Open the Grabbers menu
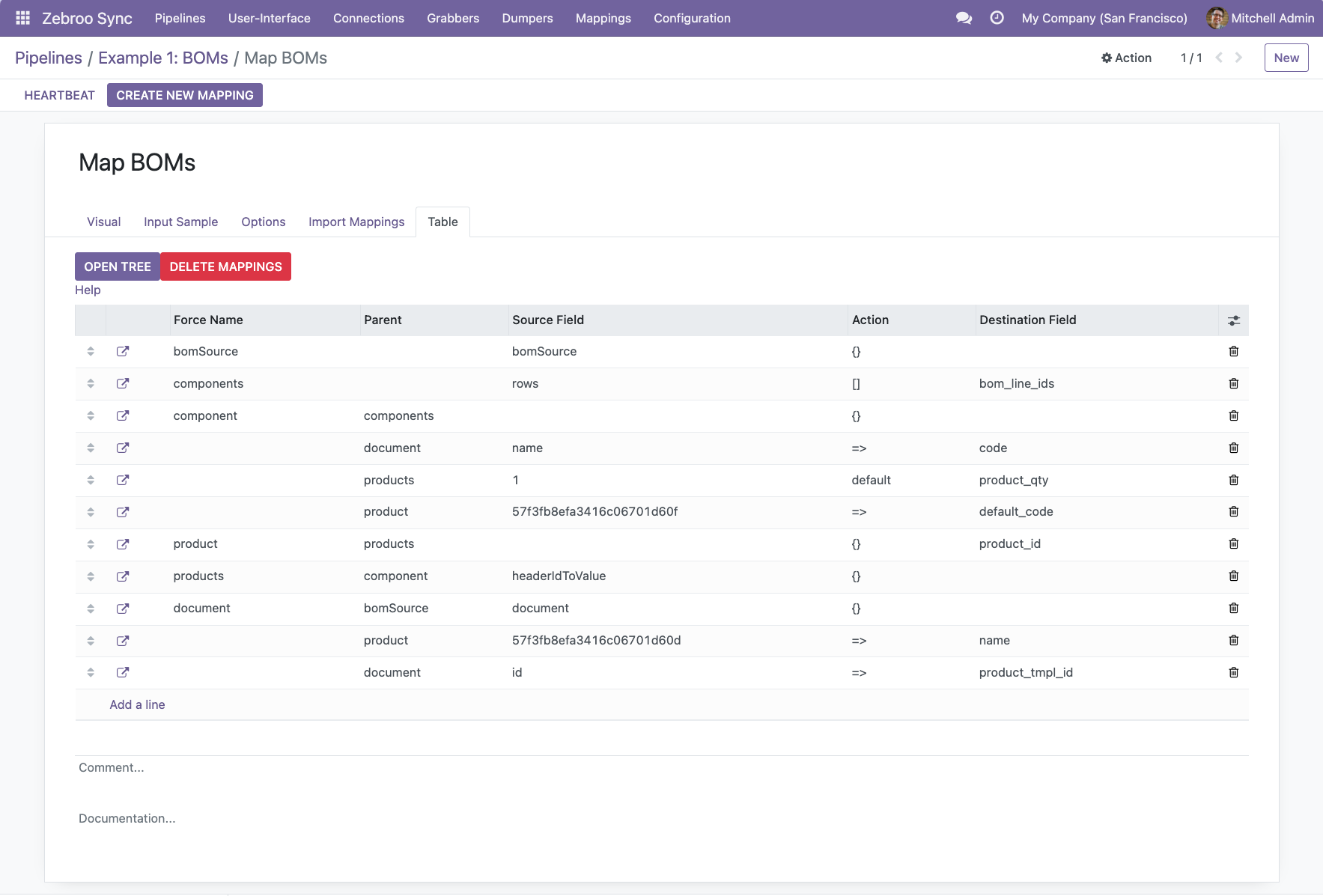 click(x=453, y=18)
